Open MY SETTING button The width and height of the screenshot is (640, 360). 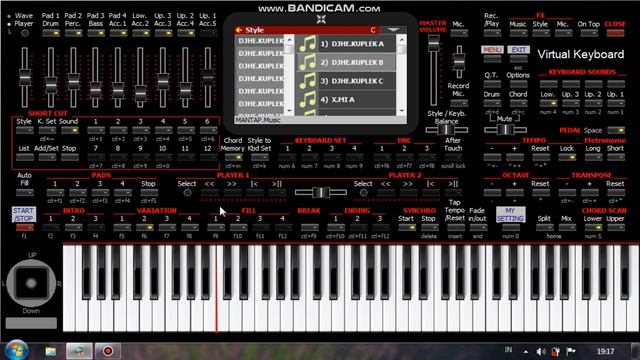coord(510,214)
